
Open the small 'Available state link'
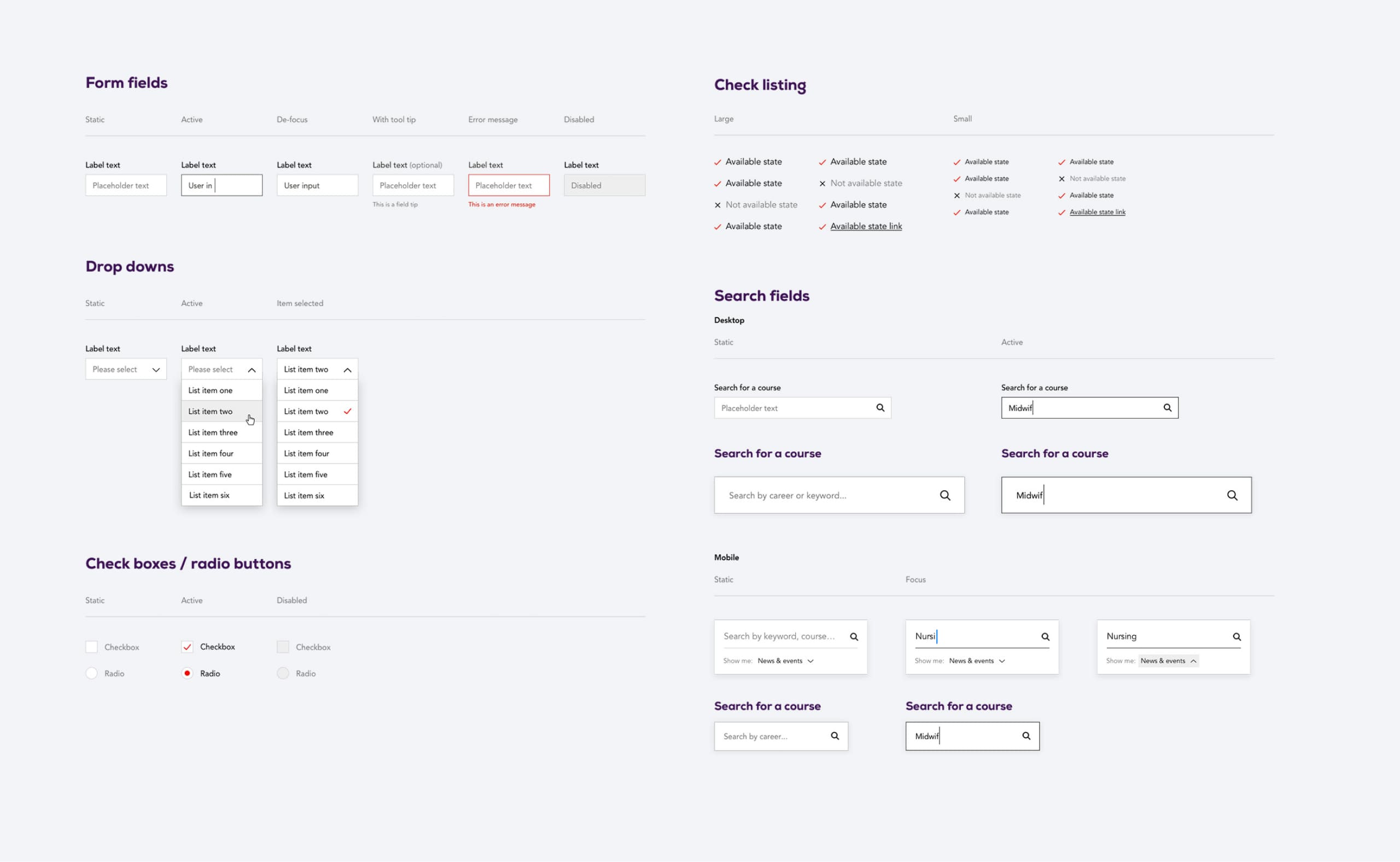1097,212
